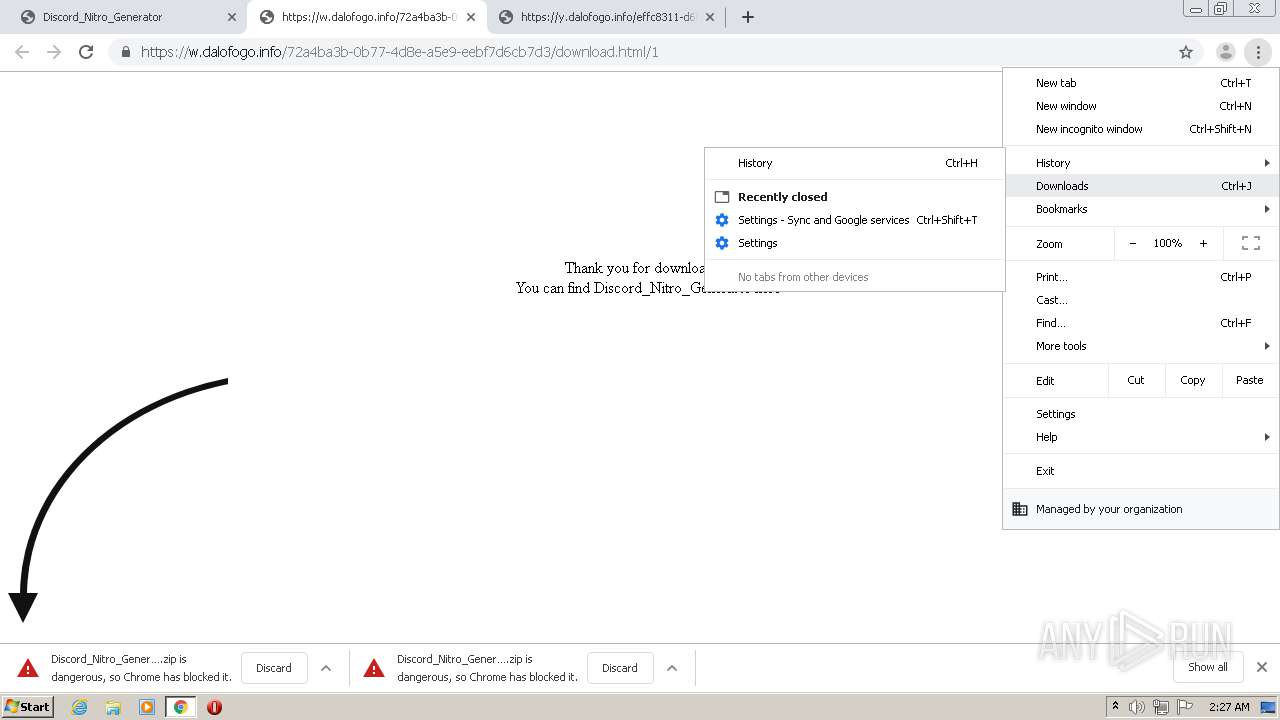Choose New incognito window

pyautogui.click(x=1141, y=129)
